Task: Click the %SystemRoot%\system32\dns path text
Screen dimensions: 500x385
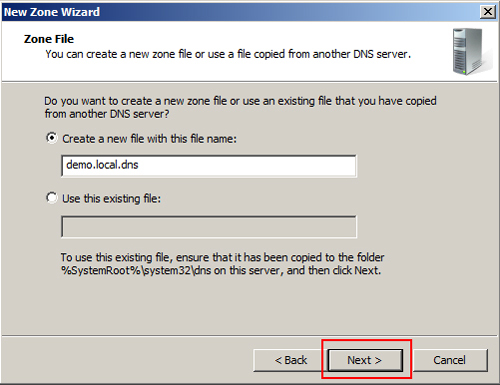Action: pos(136,270)
